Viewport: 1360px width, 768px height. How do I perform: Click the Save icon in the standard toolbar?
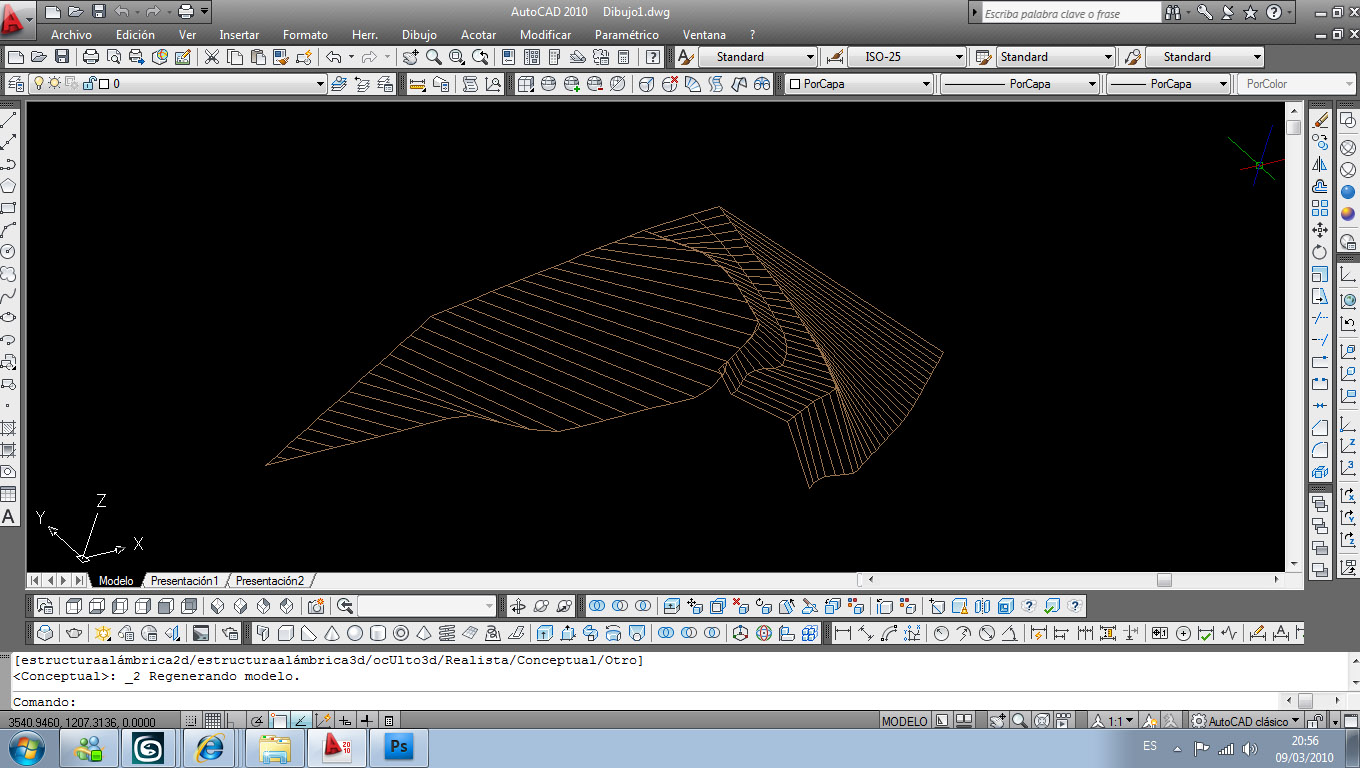62,57
